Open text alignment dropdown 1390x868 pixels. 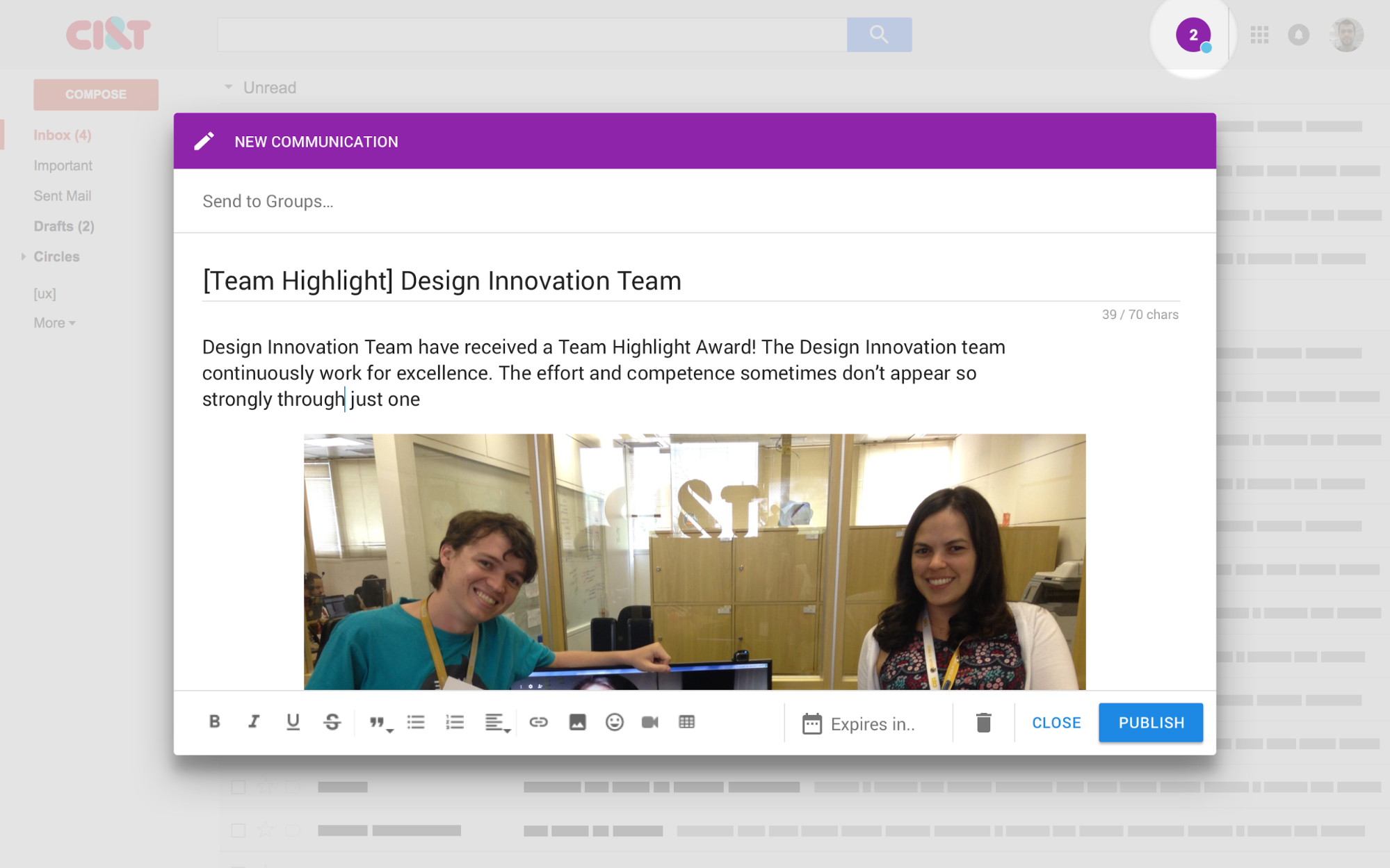coord(497,723)
